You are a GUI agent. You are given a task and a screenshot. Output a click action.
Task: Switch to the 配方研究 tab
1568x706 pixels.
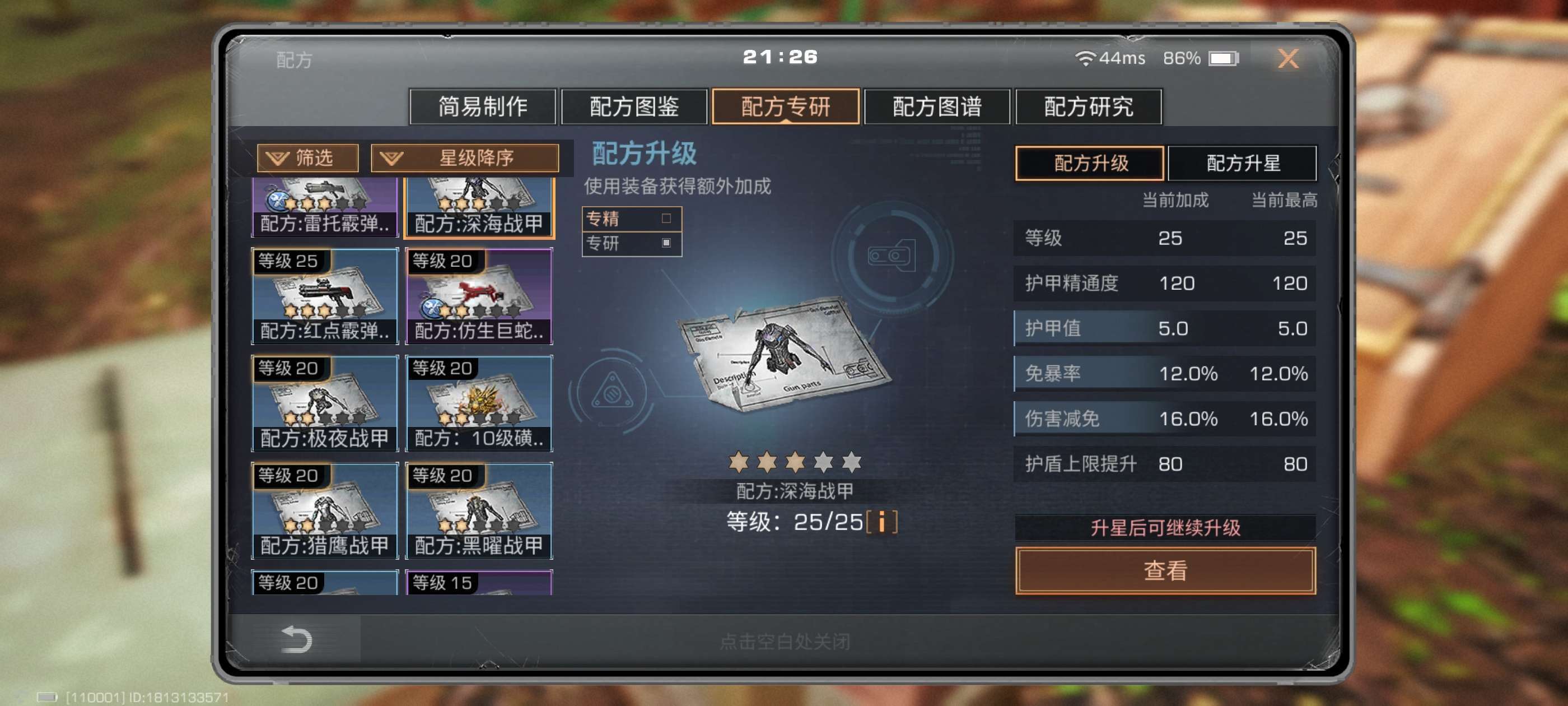1088,106
